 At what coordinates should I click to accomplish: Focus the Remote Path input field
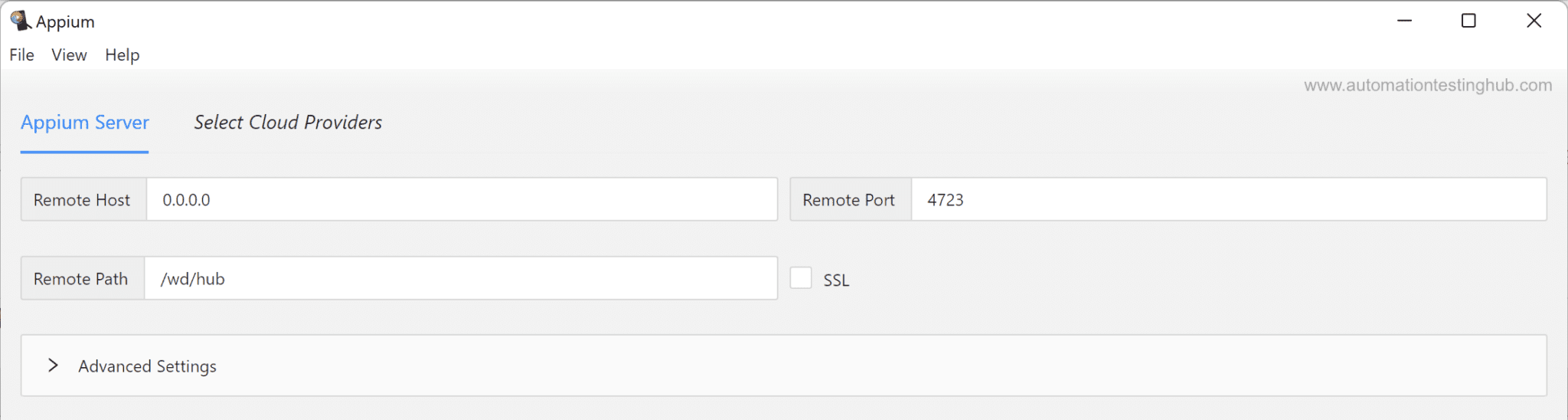(x=461, y=278)
